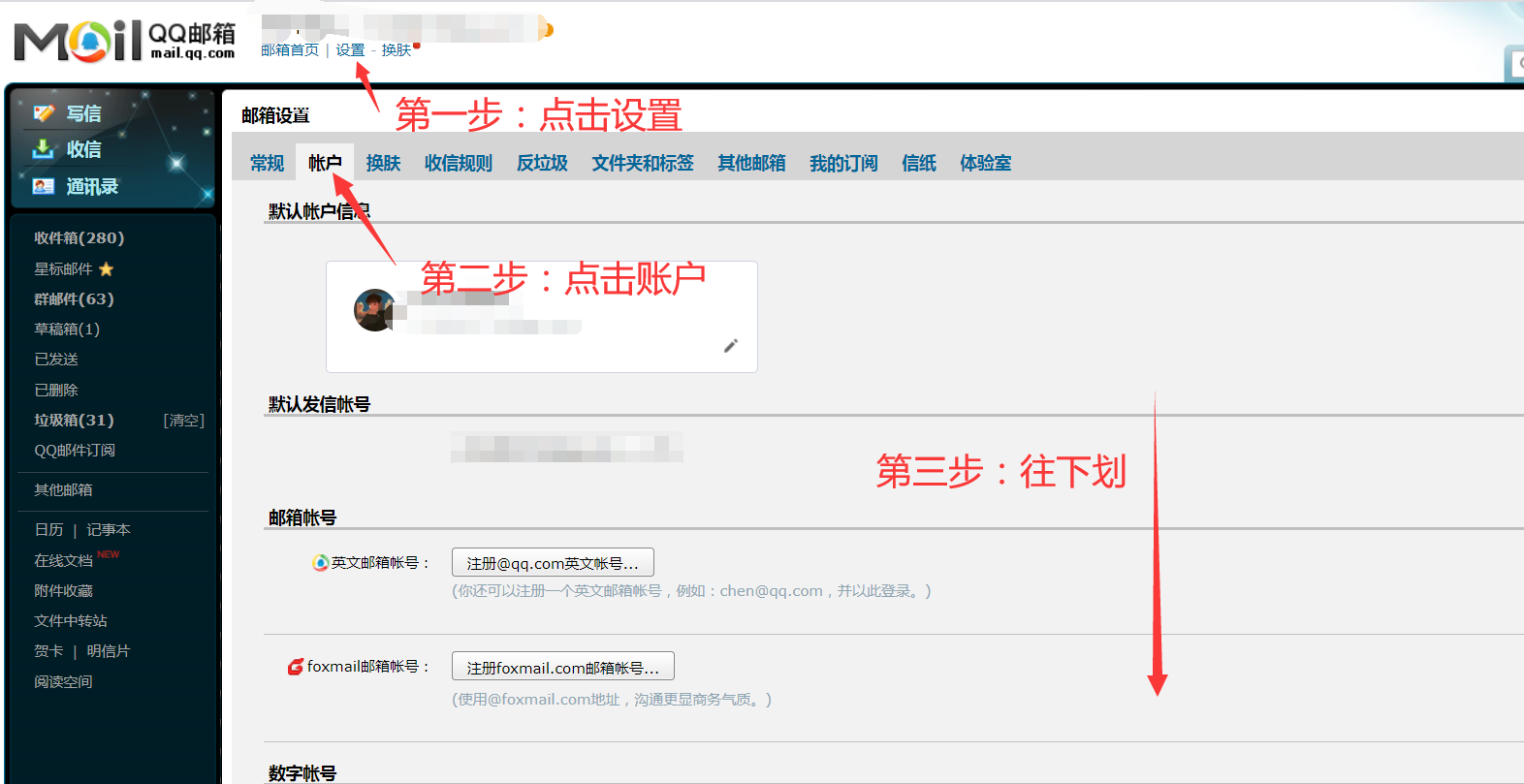Switch to 反垃圾 tab

point(542,163)
